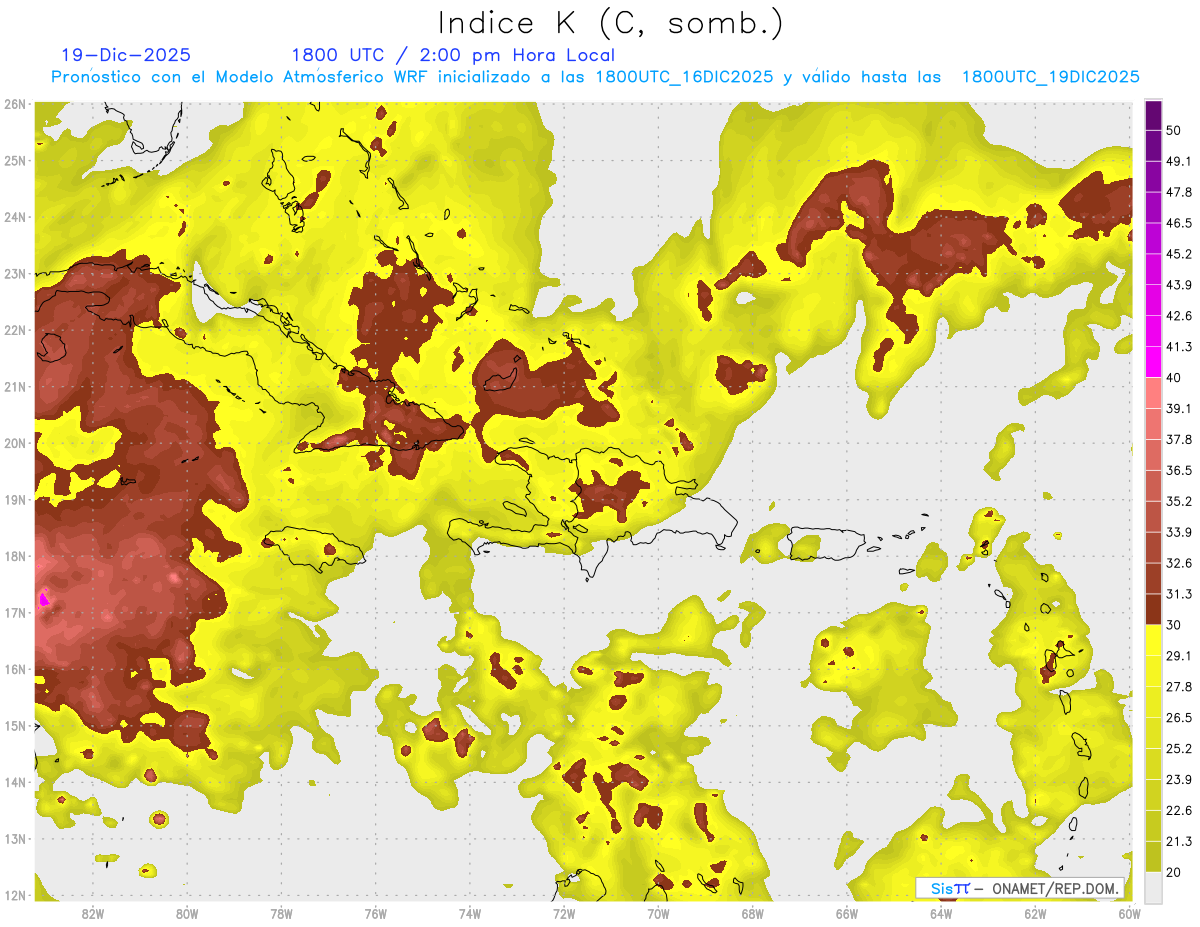The height and width of the screenshot is (927, 1200).
Task: Click the '45.2' colorbar value
Action: [x=1179, y=254]
